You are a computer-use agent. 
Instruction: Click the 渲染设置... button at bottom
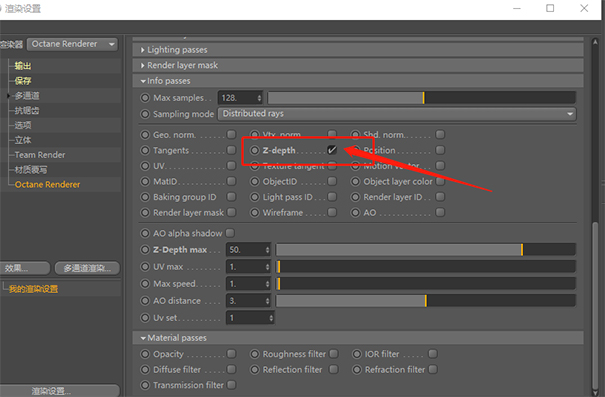point(60,390)
